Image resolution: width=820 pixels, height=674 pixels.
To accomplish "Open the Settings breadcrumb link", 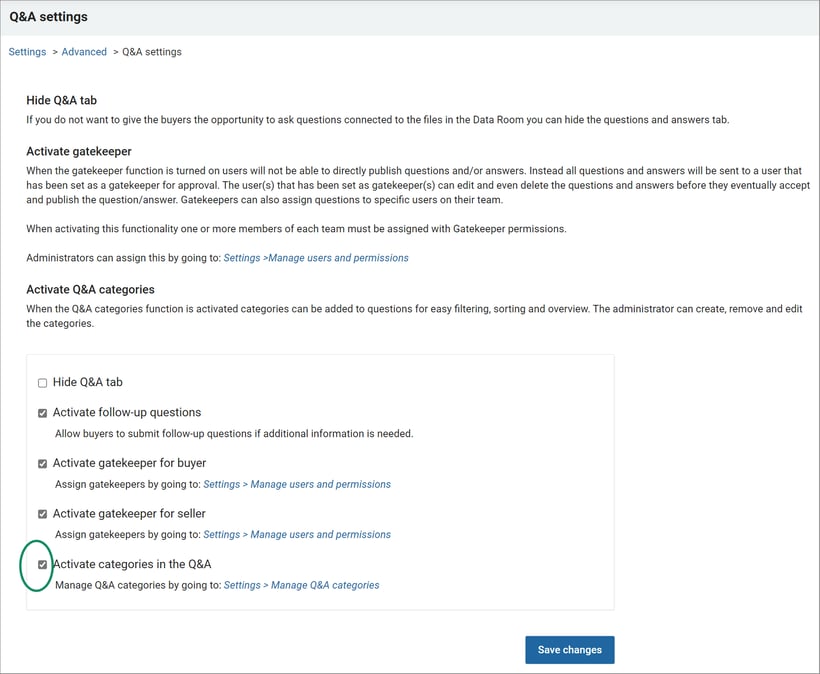I will [x=27, y=51].
